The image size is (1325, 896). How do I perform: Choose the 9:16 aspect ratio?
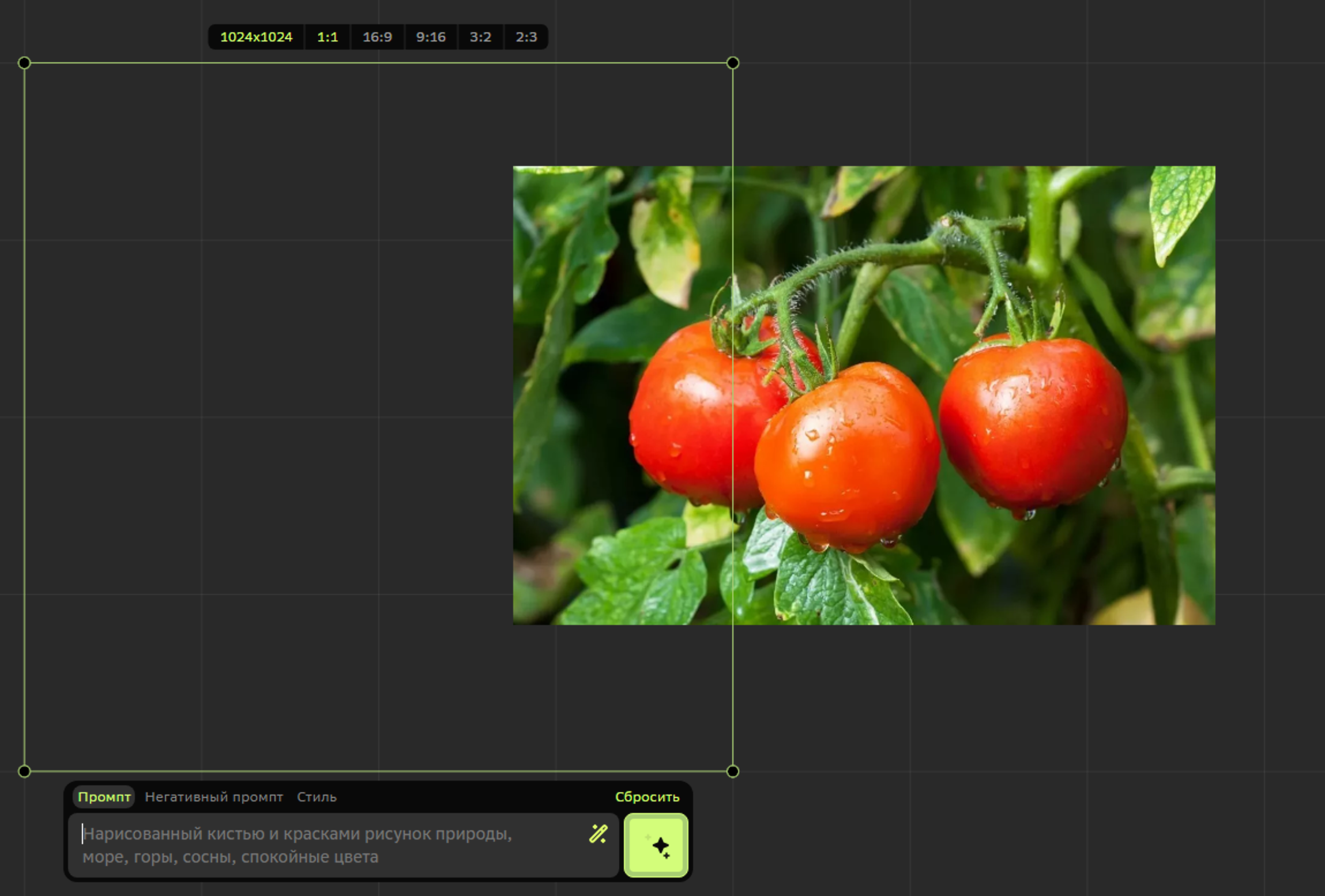(x=431, y=37)
